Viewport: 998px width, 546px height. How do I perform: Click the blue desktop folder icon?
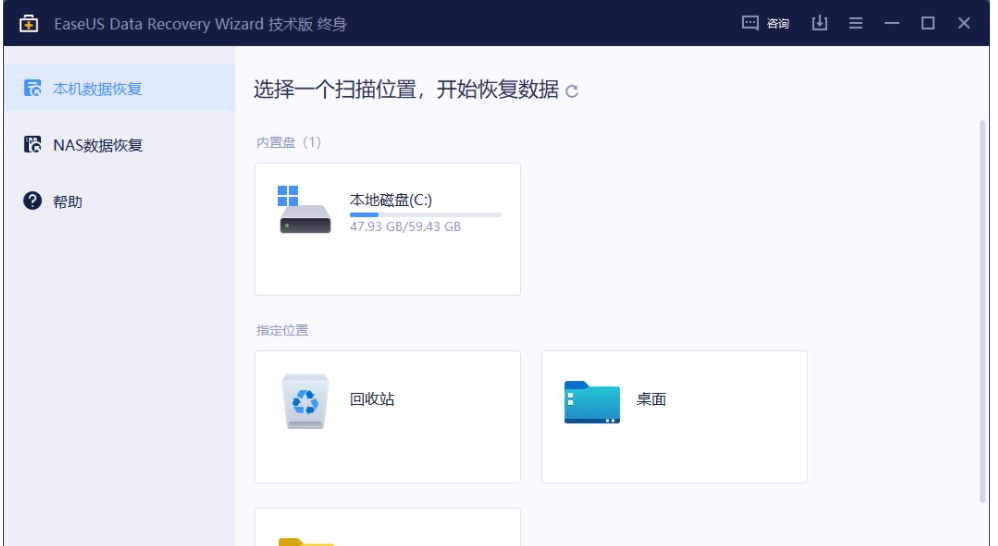[591, 401]
